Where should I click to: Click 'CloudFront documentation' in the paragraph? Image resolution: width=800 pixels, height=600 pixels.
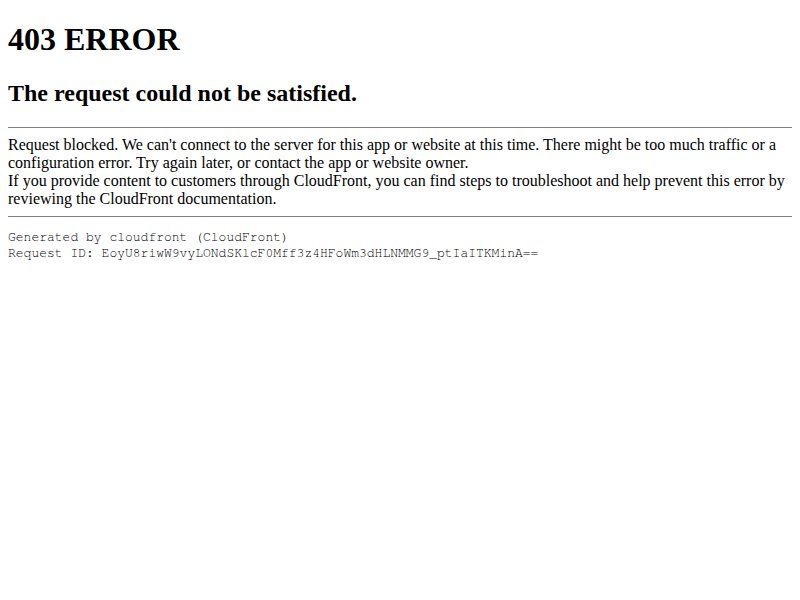point(186,199)
